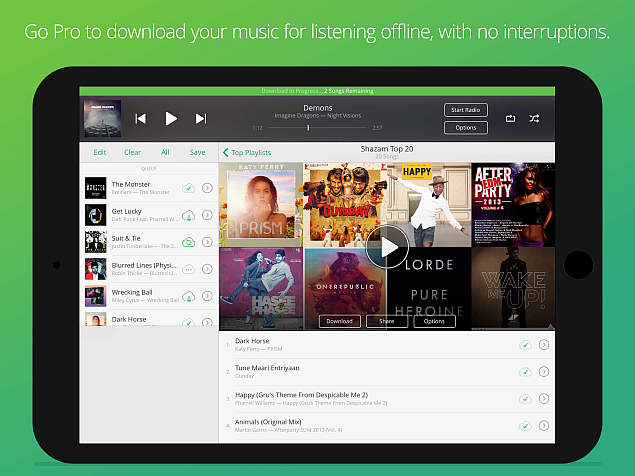Click the Wake Me Up album cover
The height and width of the screenshot is (476, 635).
point(513,288)
